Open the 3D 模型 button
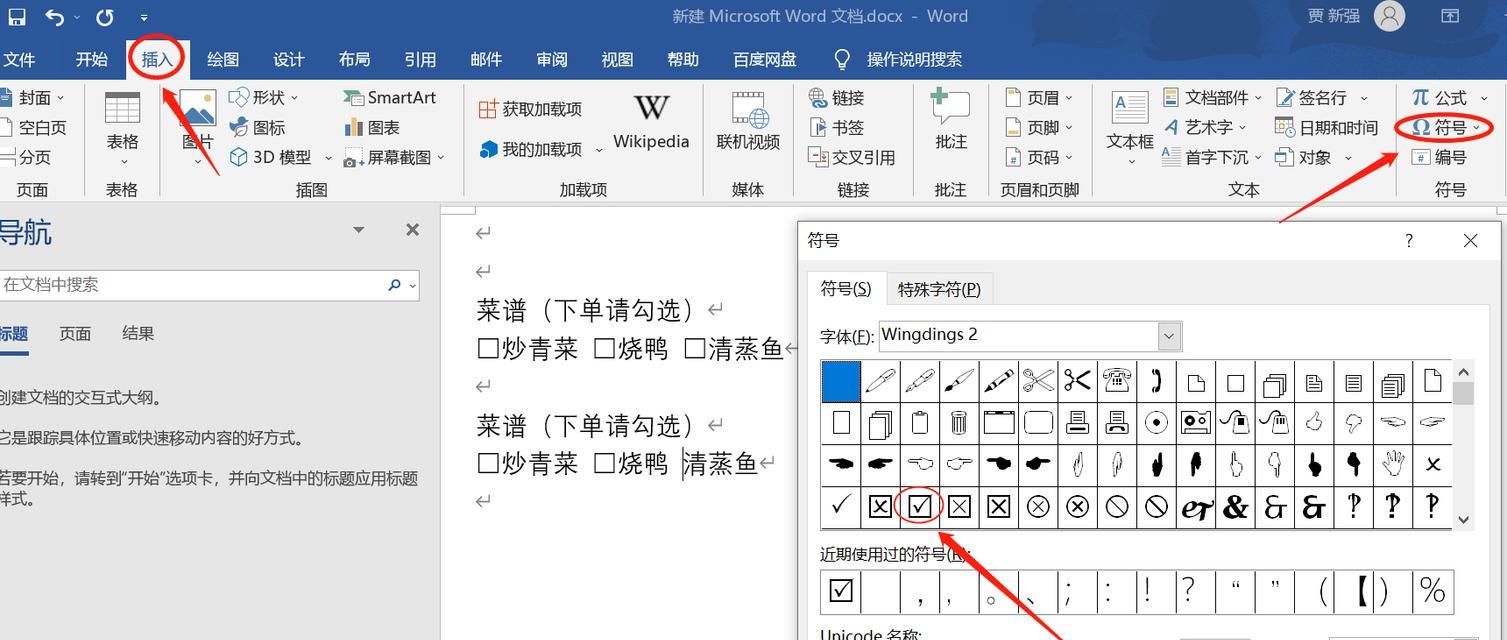Screen dimensions: 1507x640 pyautogui.click(x=280, y=158)
